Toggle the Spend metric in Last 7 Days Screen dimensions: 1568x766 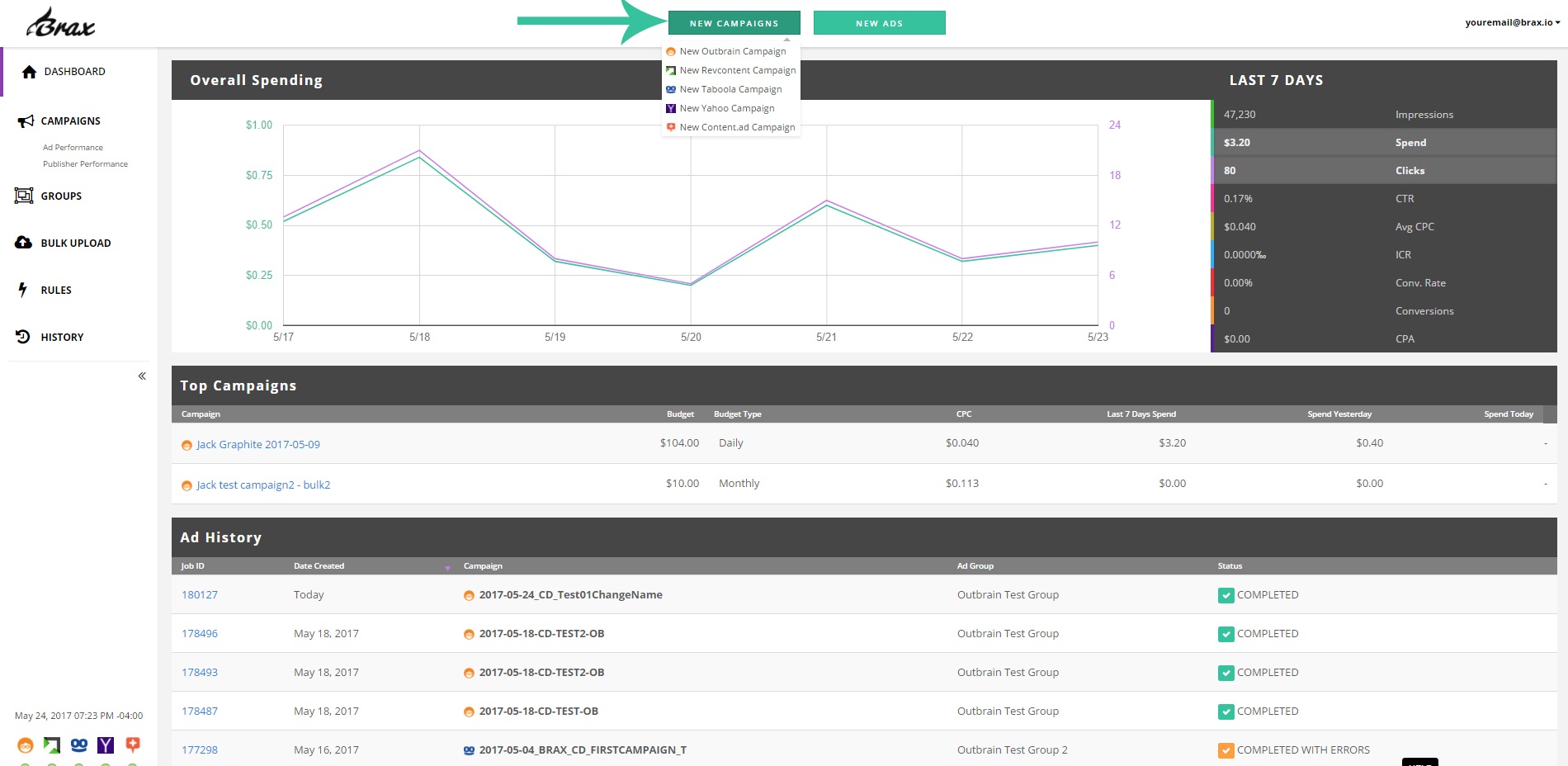point(1384,142)
